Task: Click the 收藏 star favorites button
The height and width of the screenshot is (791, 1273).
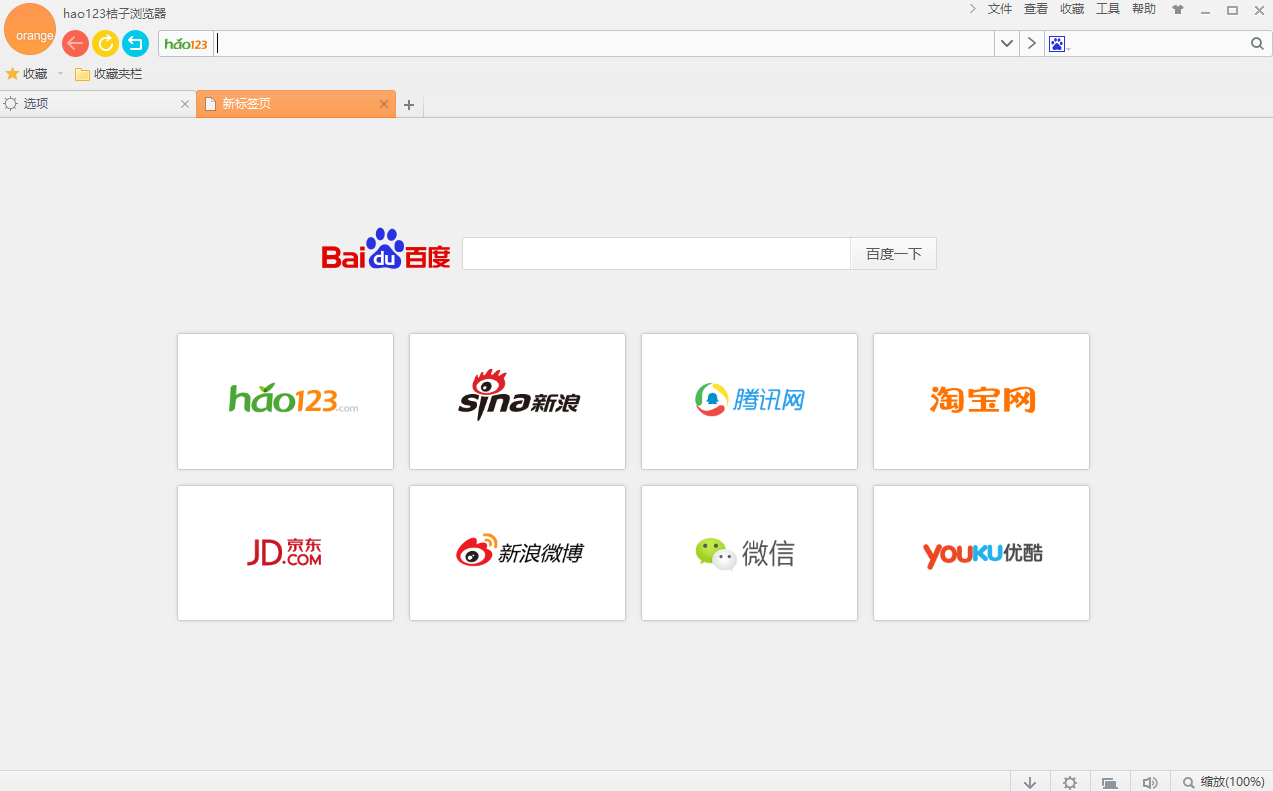Action: pos(27,74)
